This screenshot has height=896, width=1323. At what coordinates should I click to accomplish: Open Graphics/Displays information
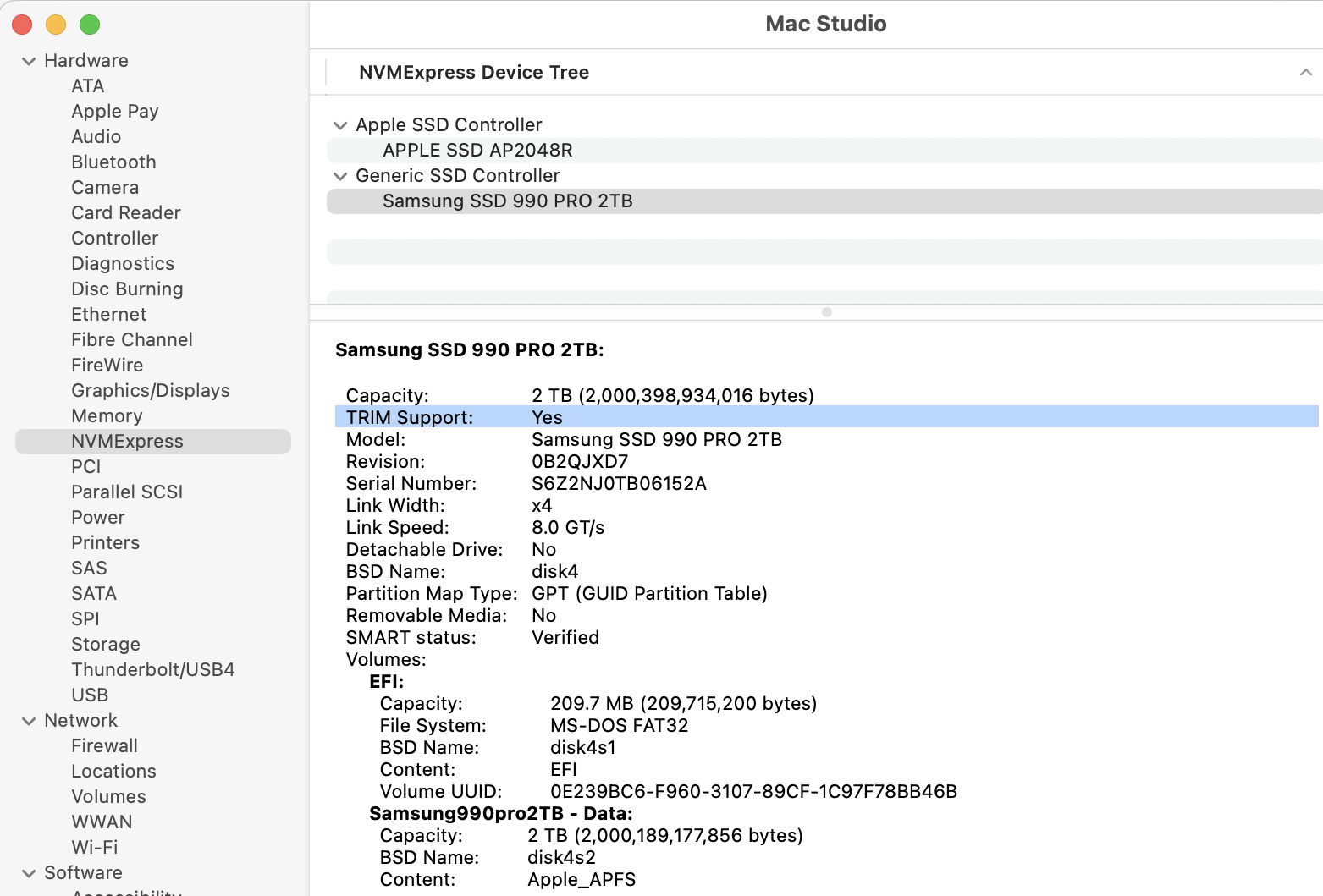click(x=151, y=391)
